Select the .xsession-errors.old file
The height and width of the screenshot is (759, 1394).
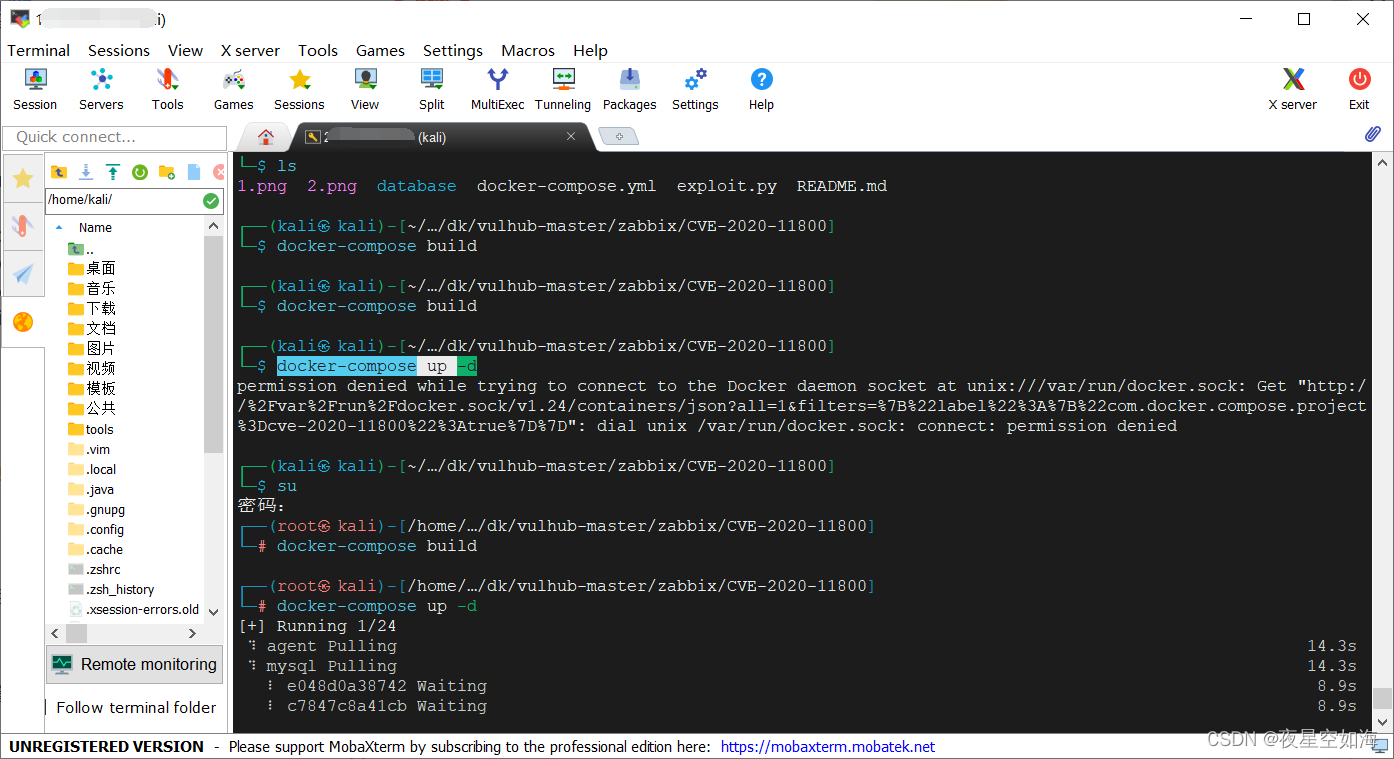(134, 609)
